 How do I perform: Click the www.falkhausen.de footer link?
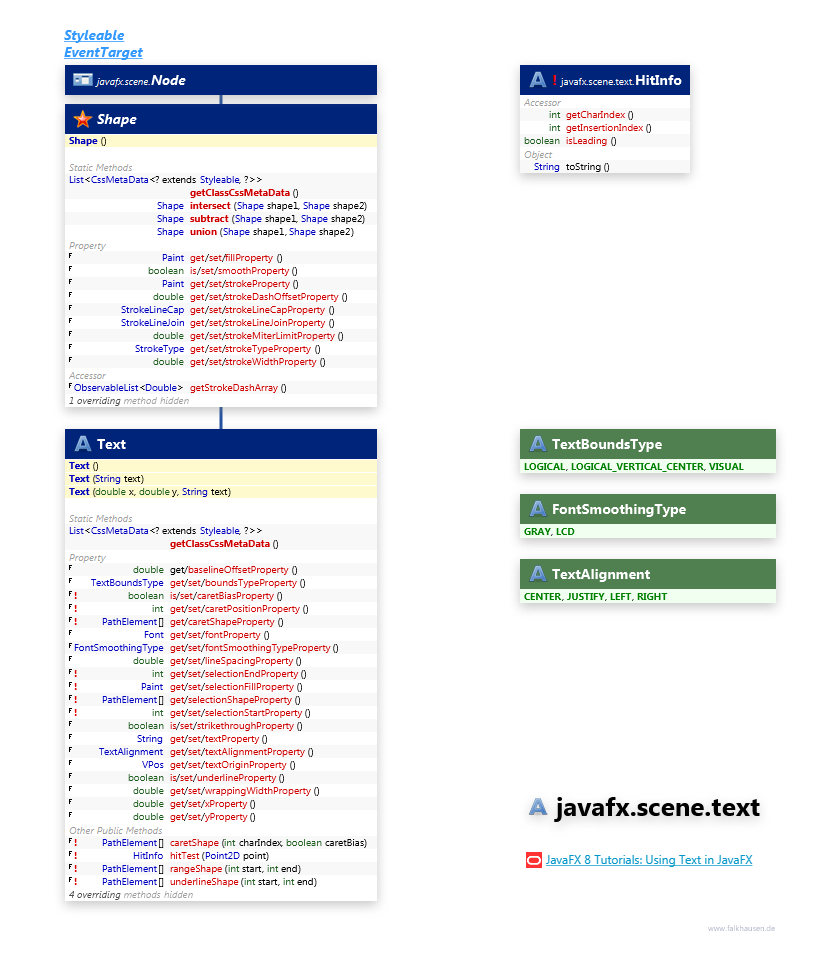pyautogui.click(x=741, y=929)
